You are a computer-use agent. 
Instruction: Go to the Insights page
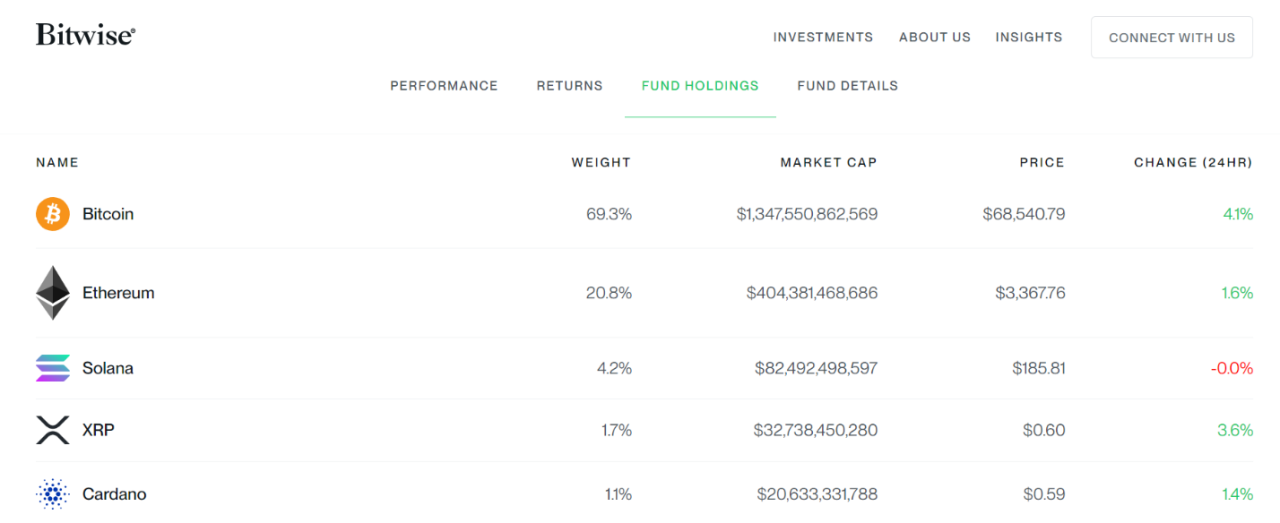pyautogui.click(x=1028, y=37)
